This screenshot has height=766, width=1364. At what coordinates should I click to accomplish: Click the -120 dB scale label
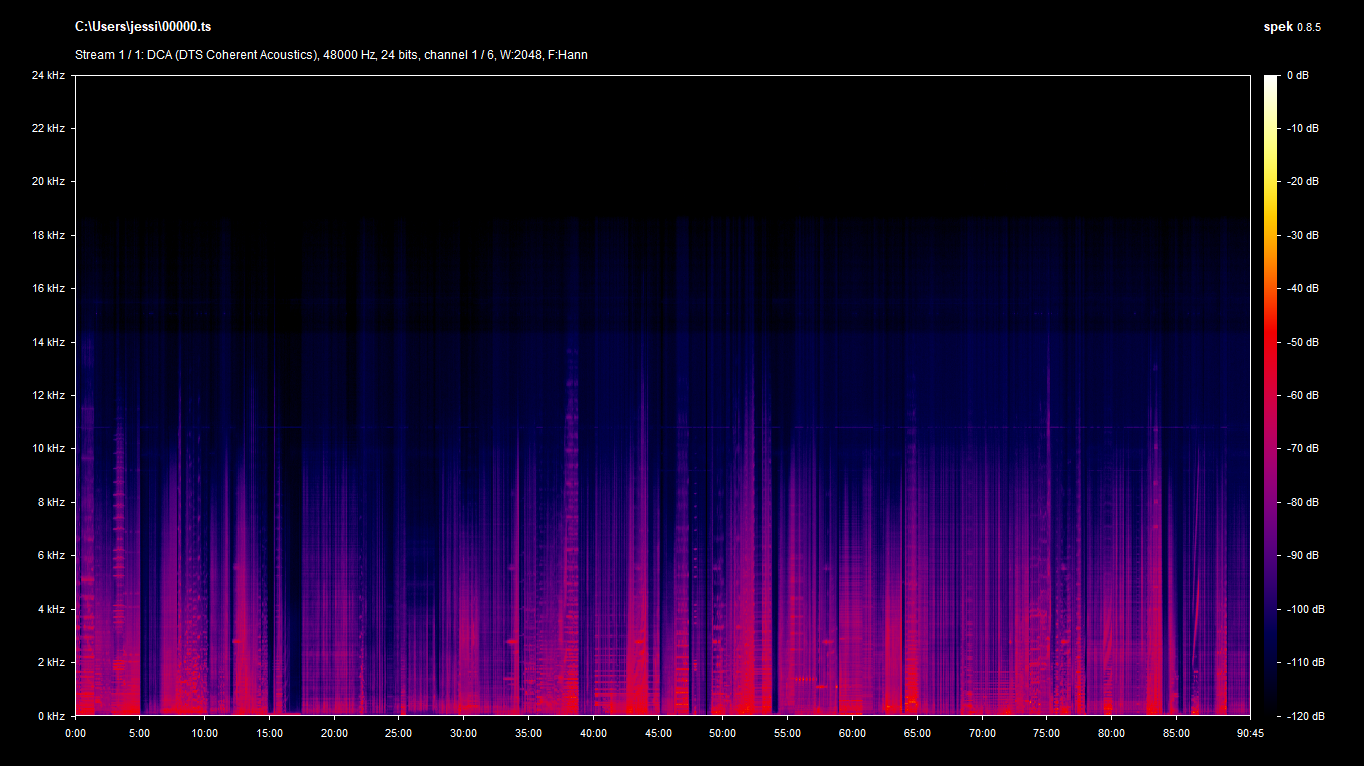pyautogui.click(x=1303, y=715)
